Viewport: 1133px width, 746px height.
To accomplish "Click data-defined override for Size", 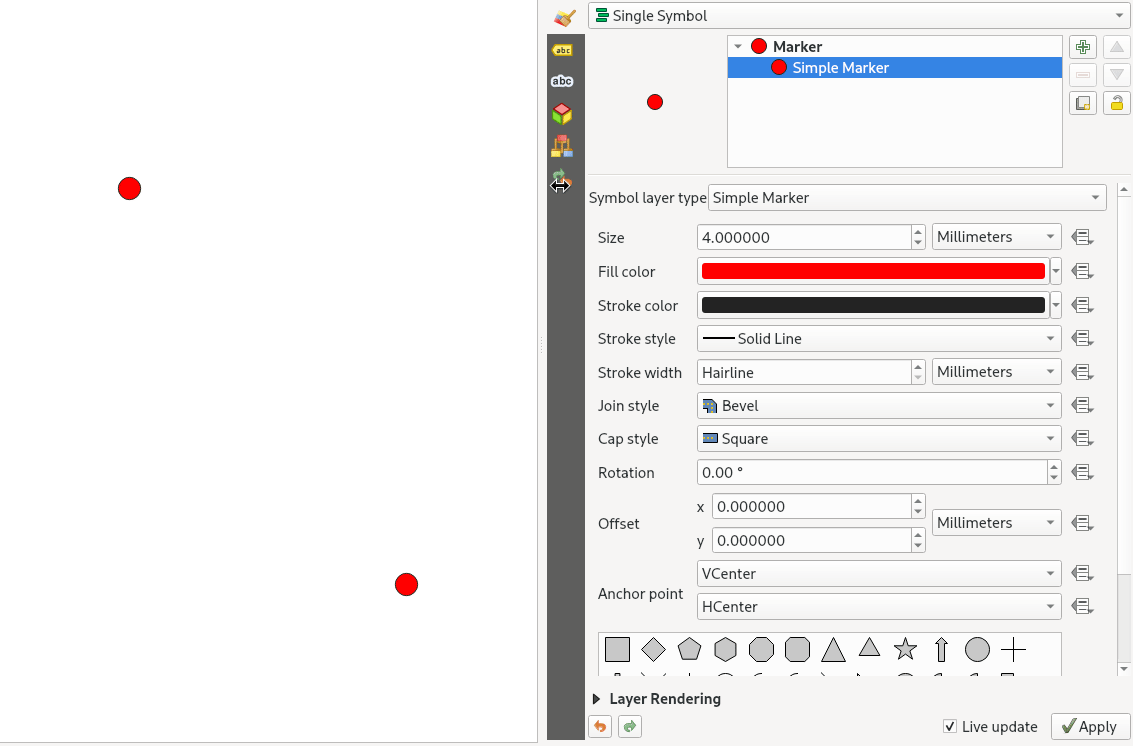I will point(1082,238).
